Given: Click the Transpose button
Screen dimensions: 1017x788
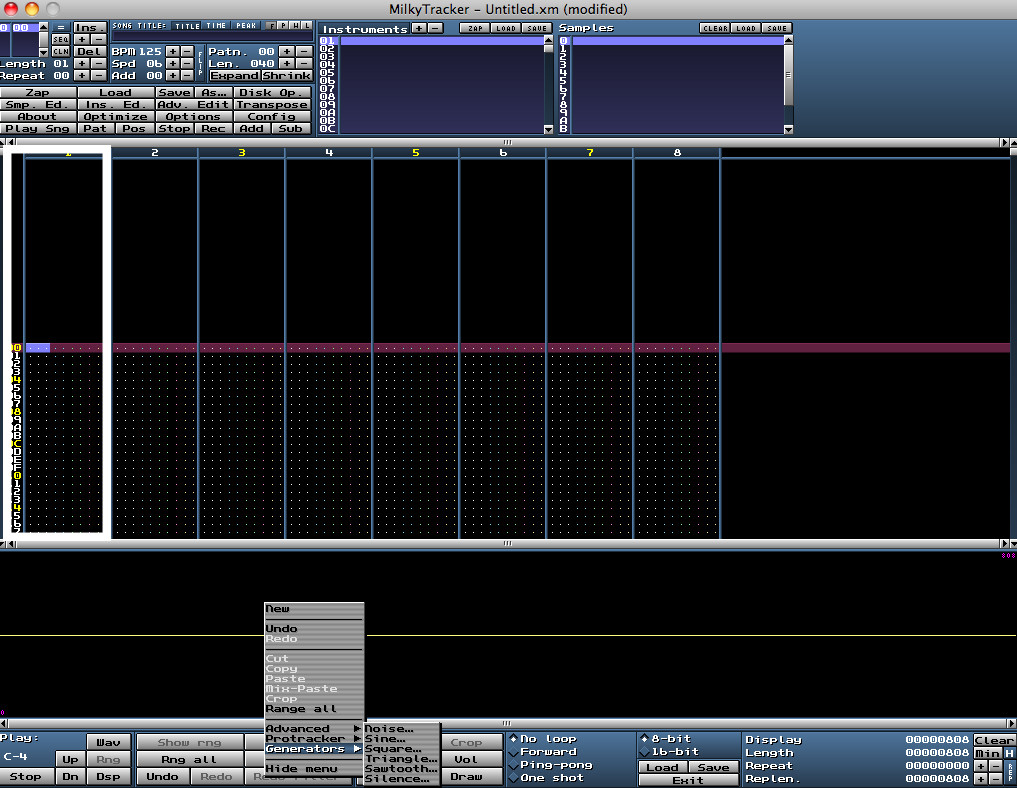Looking at the screenshot, I should pyautogui.click(x=272, y=104).
